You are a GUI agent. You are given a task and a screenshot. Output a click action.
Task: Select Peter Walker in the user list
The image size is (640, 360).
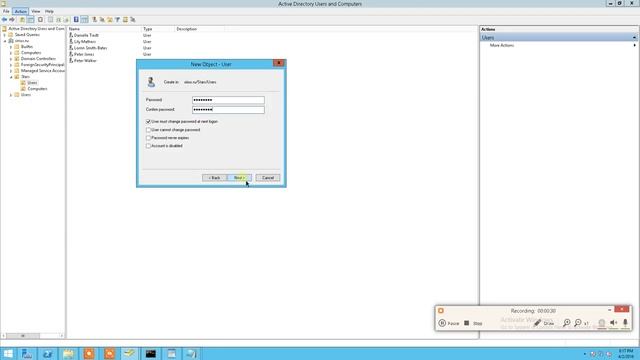coord(85,60)
